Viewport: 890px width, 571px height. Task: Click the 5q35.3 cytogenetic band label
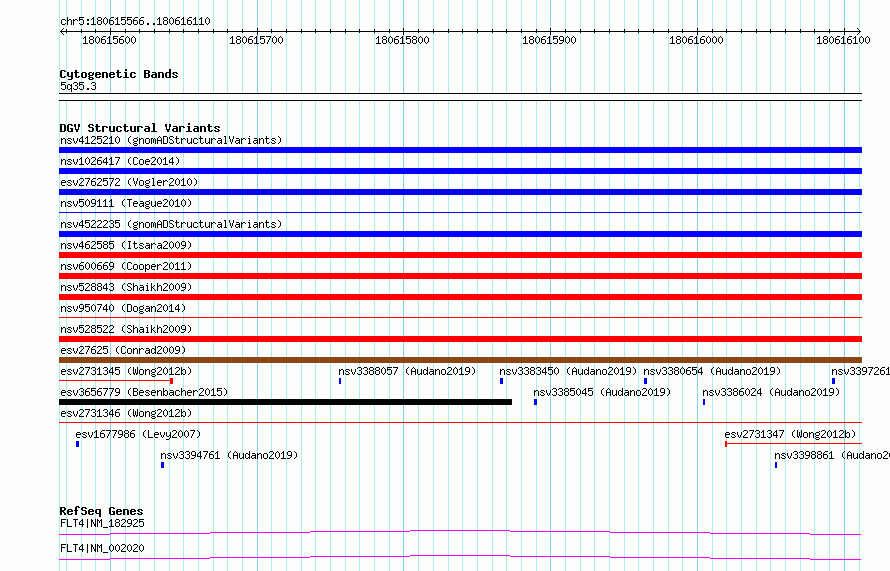click(78, 86)
